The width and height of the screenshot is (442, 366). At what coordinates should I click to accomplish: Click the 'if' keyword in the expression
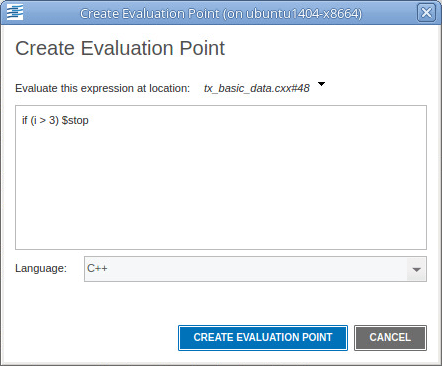coord(25,120)
